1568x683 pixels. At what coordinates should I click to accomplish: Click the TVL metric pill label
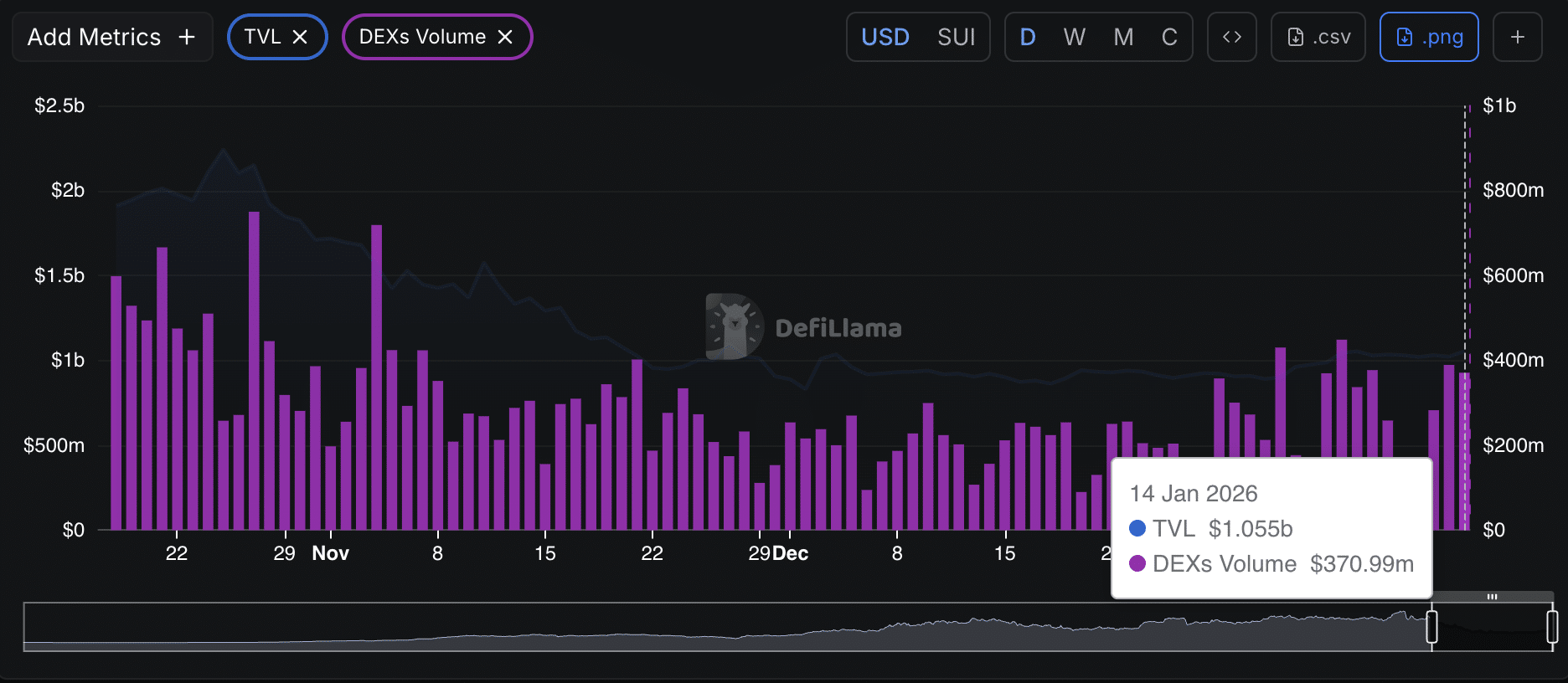click(262, 37)
